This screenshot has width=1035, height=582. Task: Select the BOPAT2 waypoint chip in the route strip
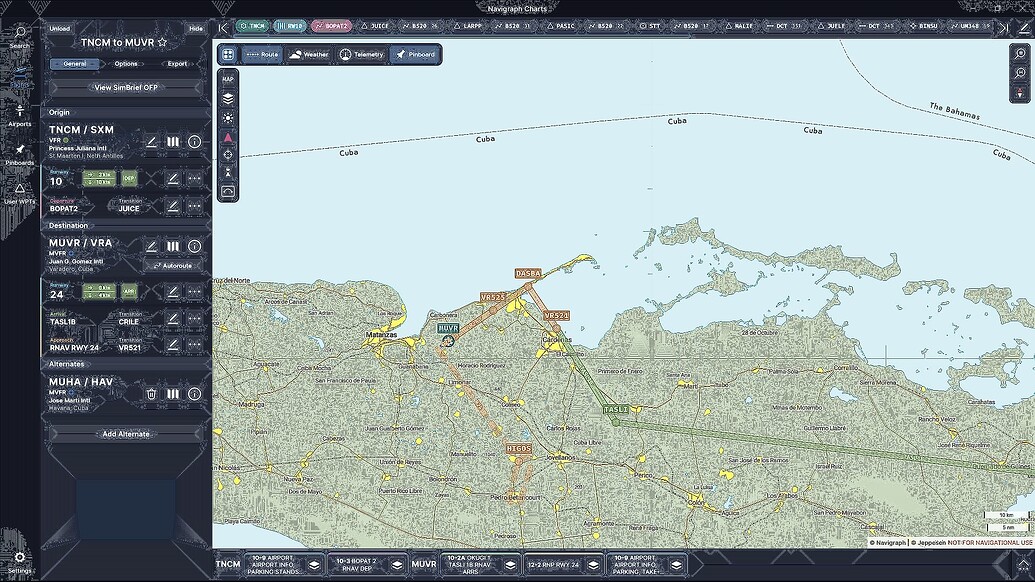(332, 26)
